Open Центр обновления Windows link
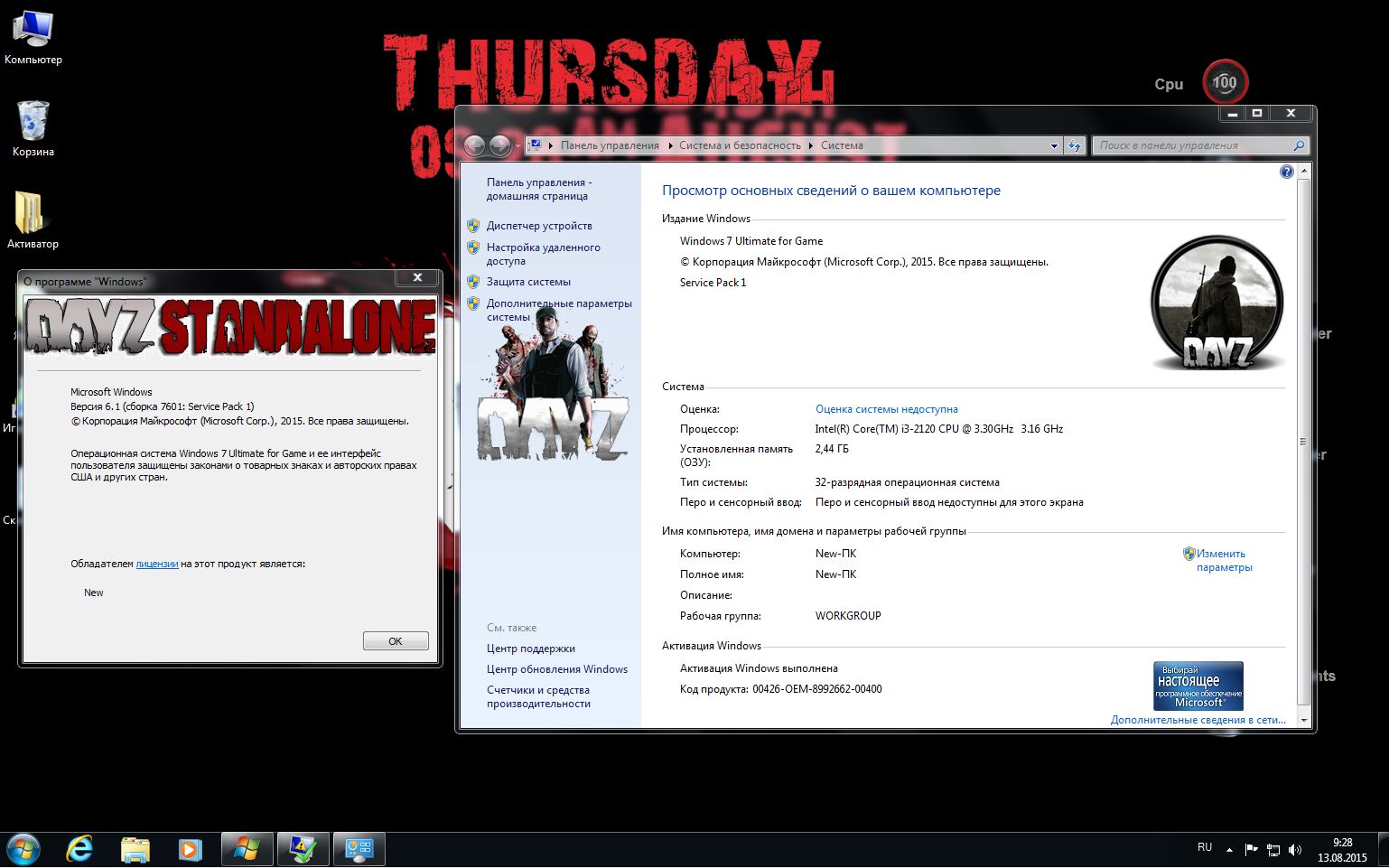Image resolution: width=1389 pixels, height=868 pixels. [556, 669]
